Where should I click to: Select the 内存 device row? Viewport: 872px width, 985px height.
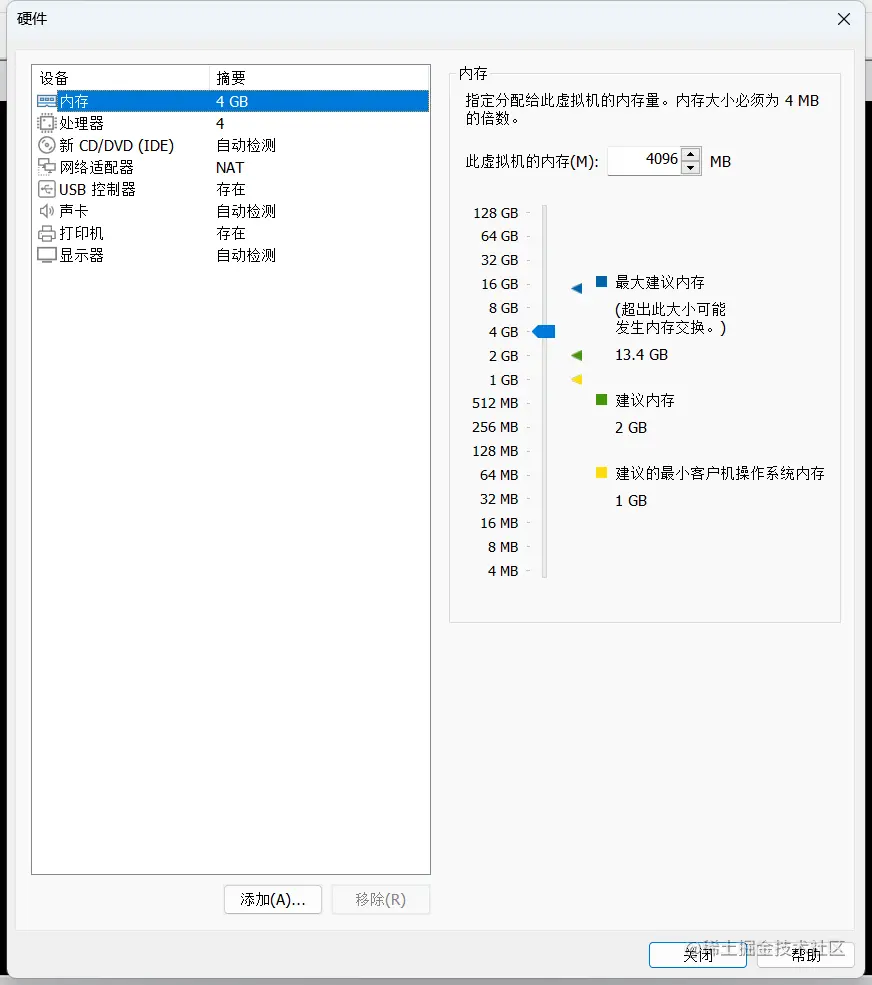[231, 101]
